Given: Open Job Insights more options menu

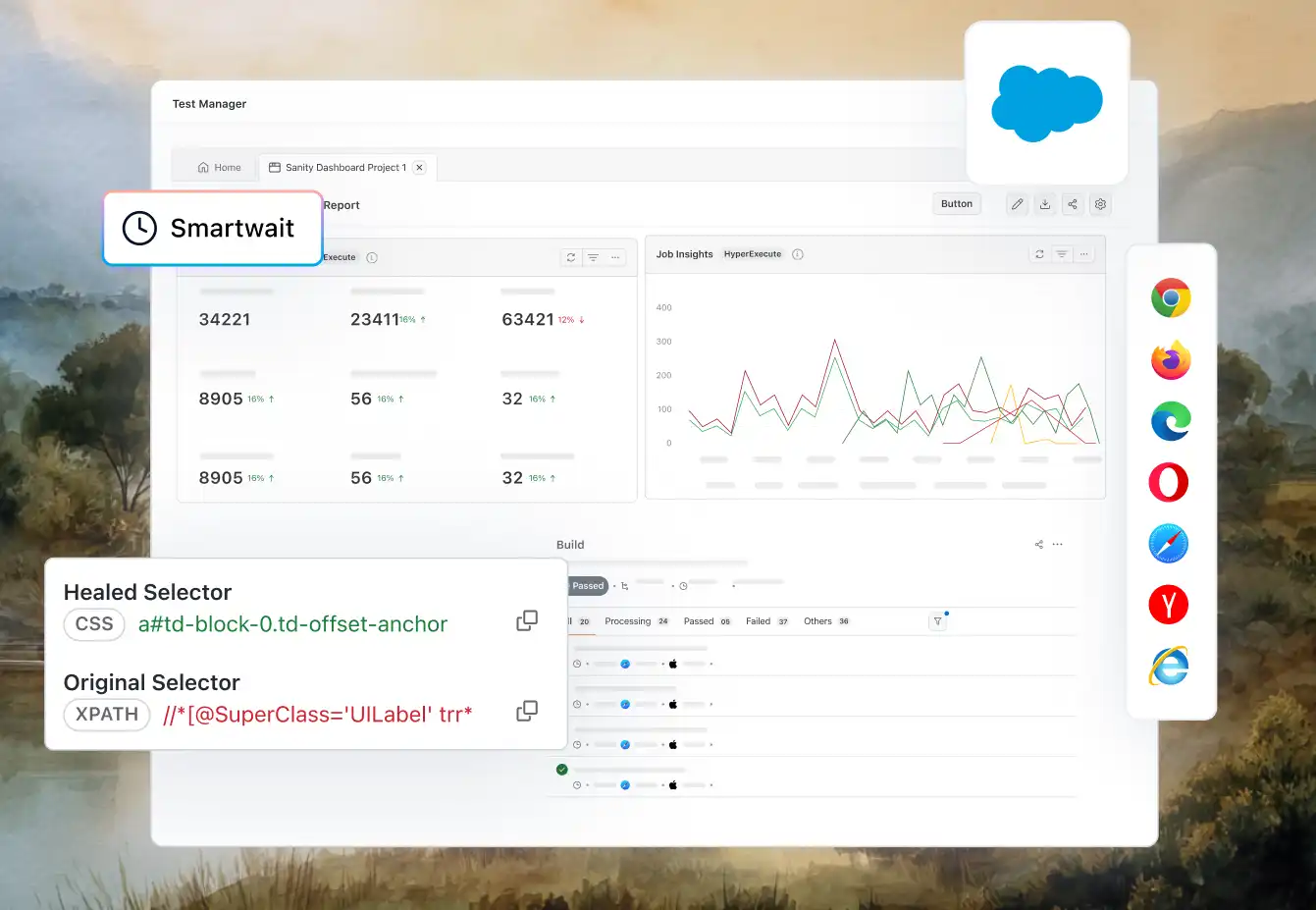Looking at the screenshot, I should click(1084, 254).
